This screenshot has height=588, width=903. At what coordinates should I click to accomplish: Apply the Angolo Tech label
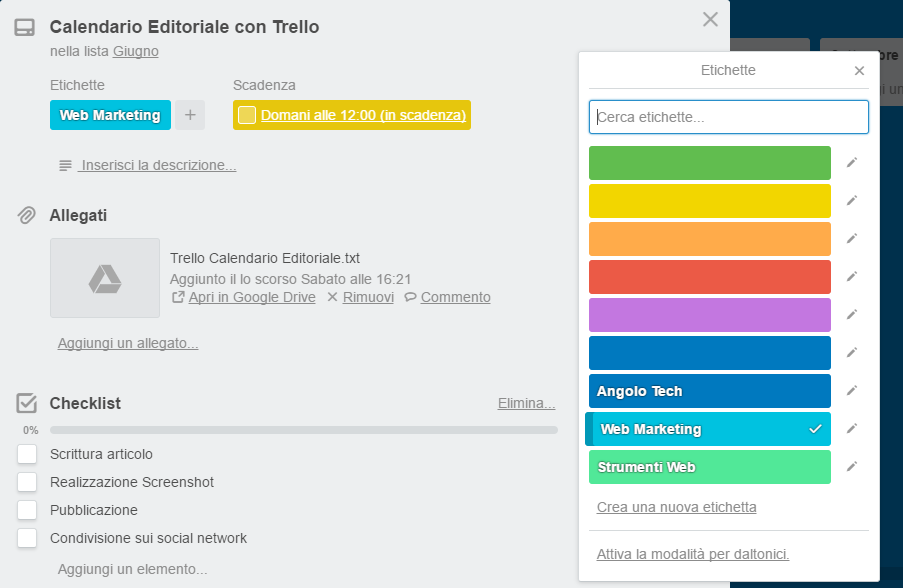point(710,391)
